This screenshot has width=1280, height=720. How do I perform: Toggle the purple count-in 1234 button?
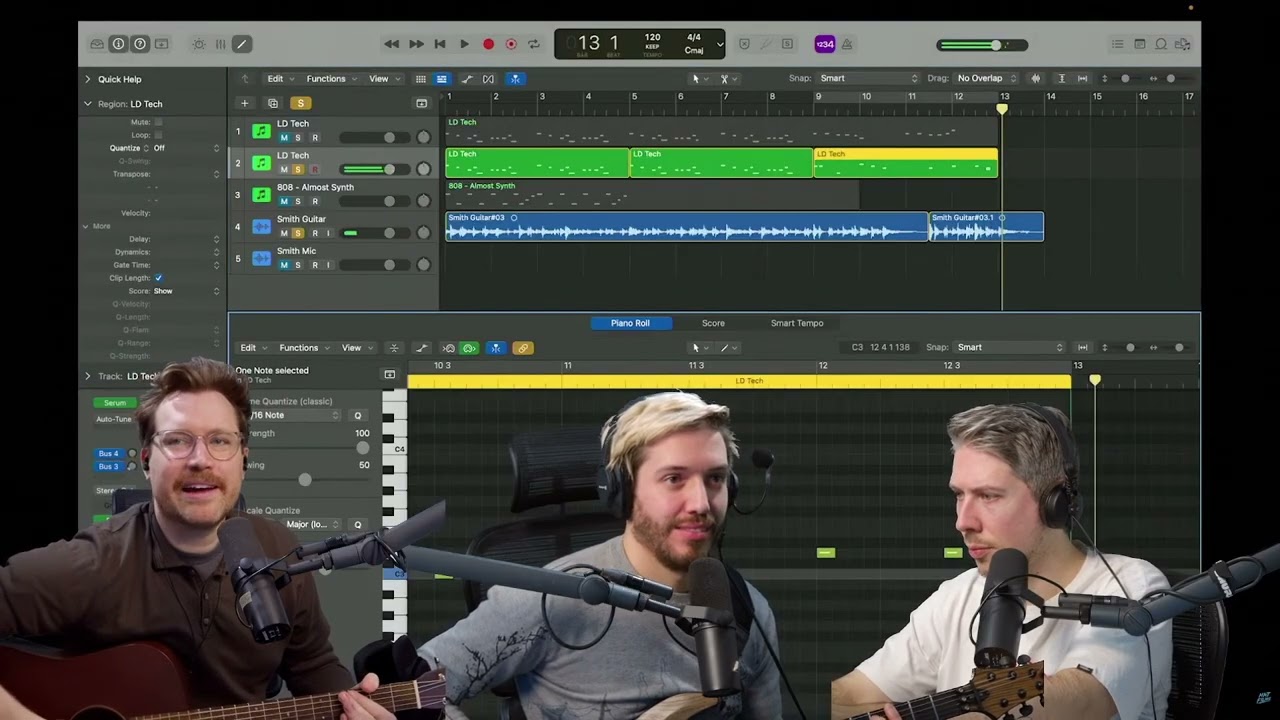pyautogui.click(x=825, y=44)
